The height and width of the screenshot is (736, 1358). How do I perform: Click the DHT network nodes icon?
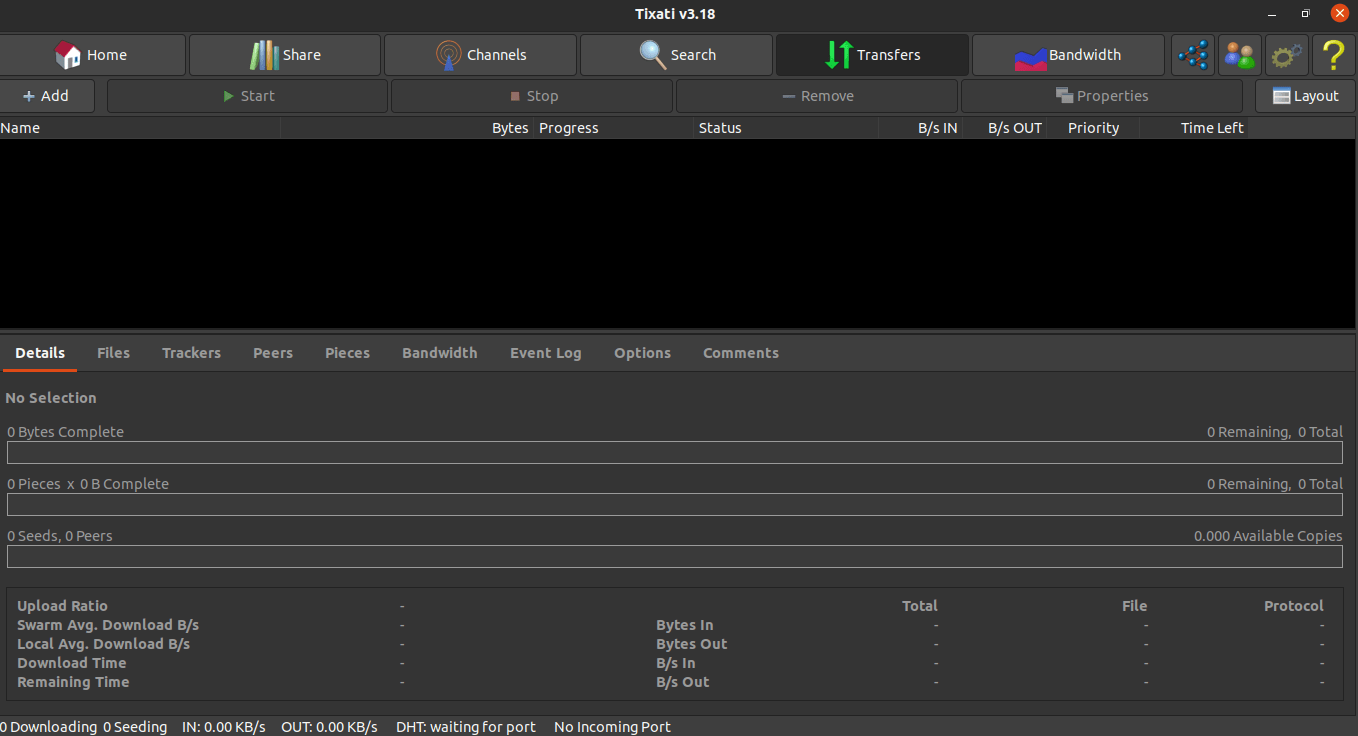coord(1193,55)
